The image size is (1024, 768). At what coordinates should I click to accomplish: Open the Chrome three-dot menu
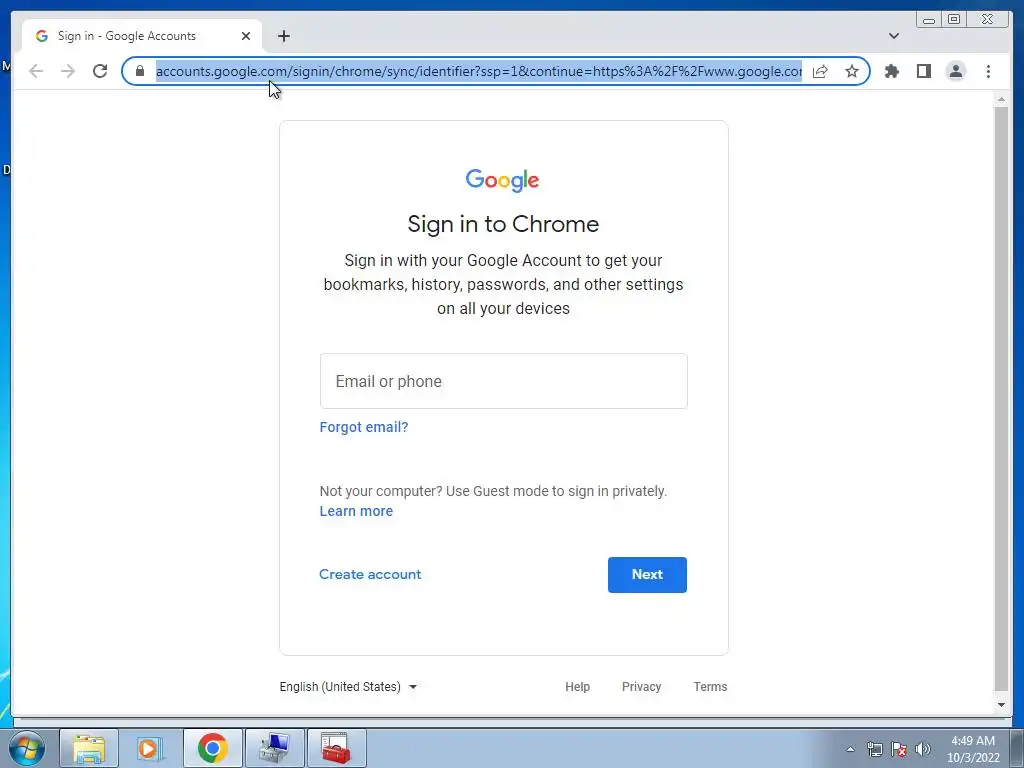988,71
